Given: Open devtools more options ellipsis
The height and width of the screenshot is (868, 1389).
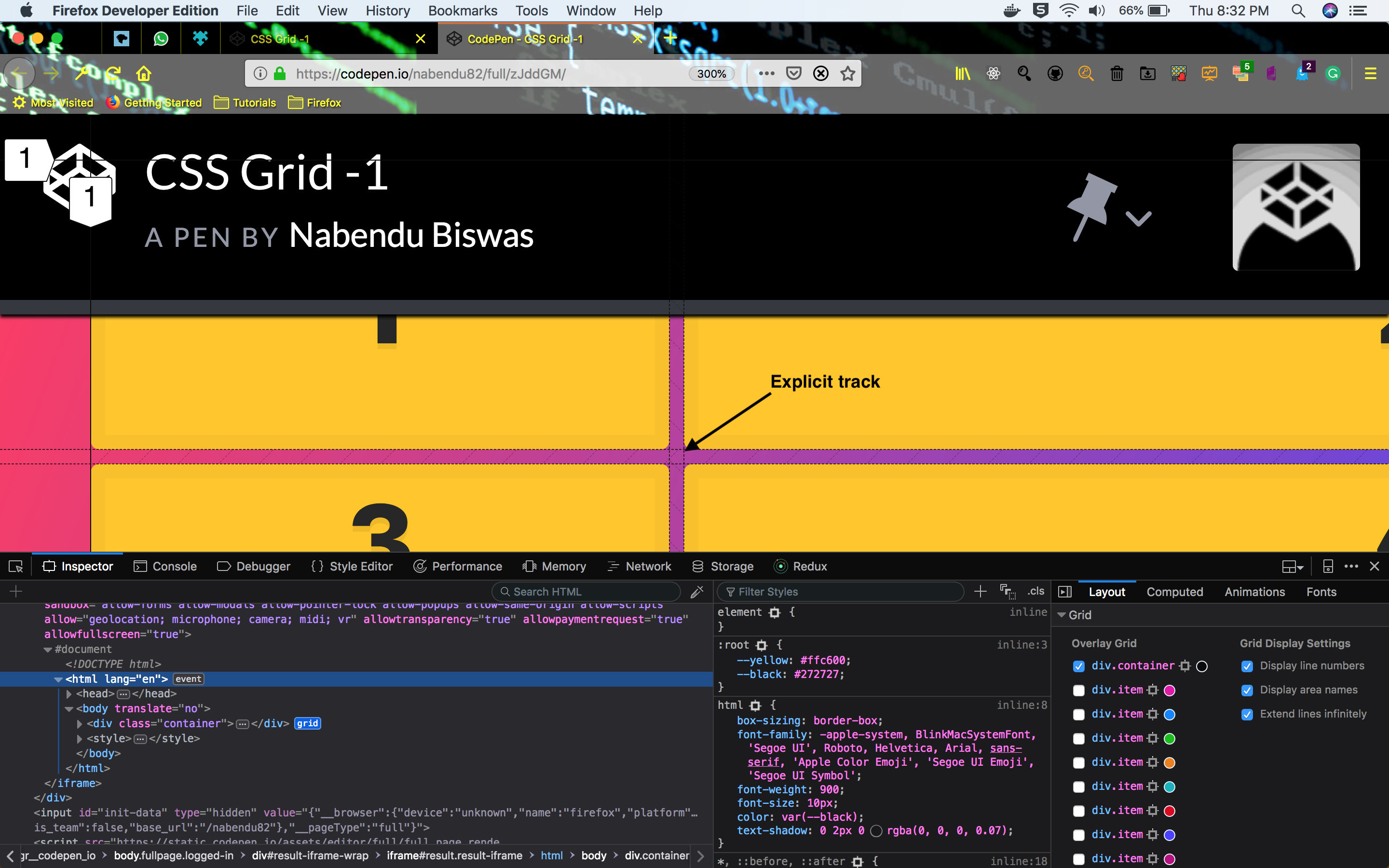Looking at the screenshot, I should (1351, 567).
